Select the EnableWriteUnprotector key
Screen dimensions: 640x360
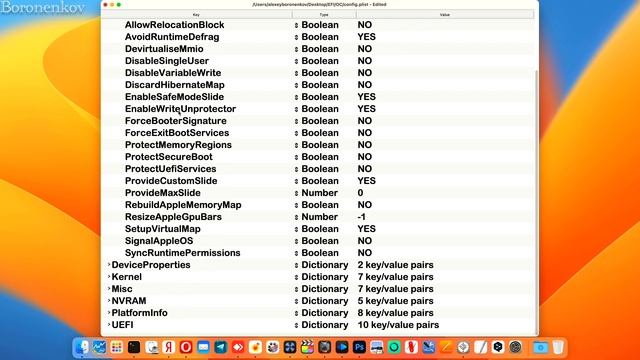point(180,109)
